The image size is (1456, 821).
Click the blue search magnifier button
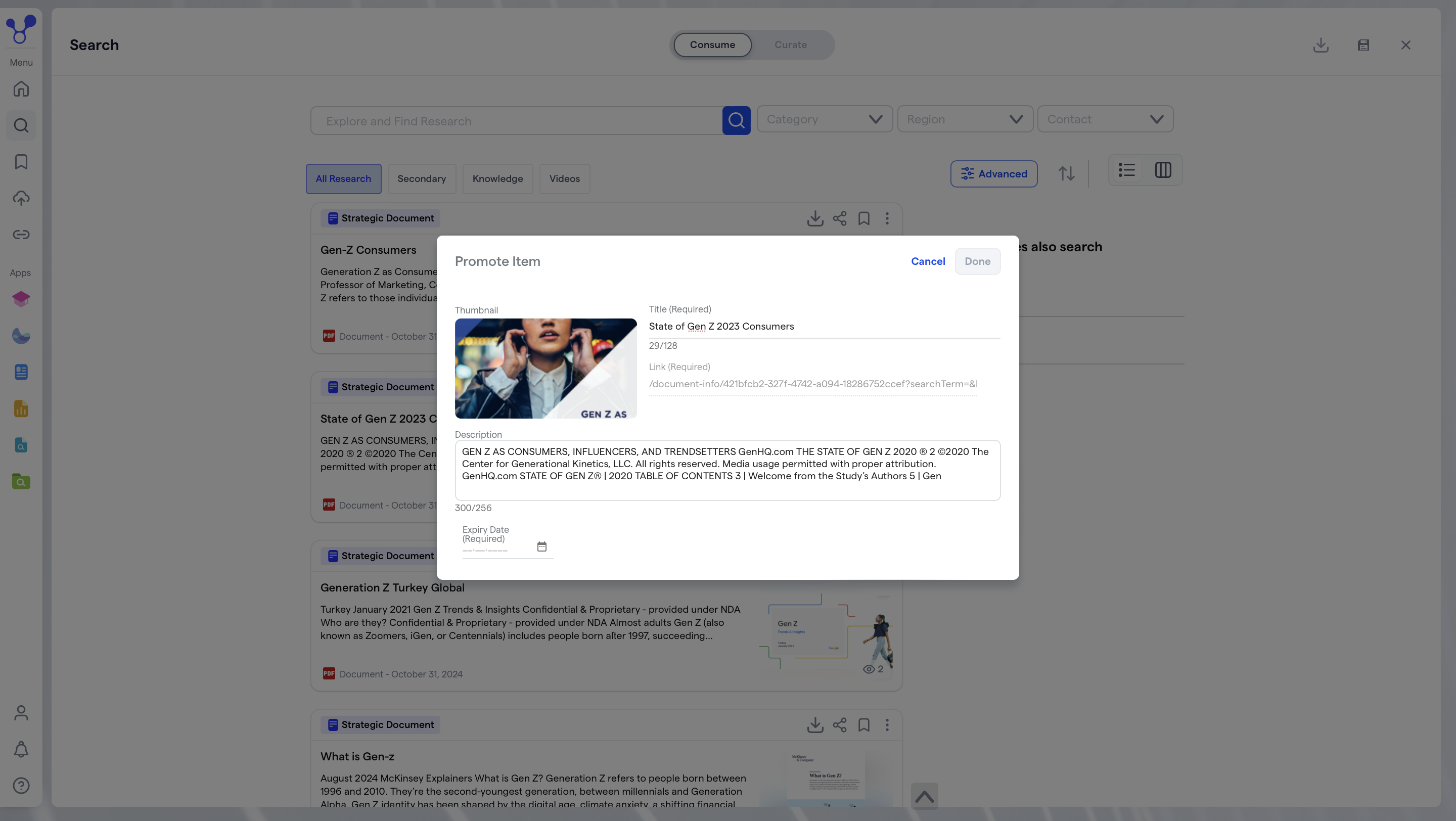pos(736,120)
